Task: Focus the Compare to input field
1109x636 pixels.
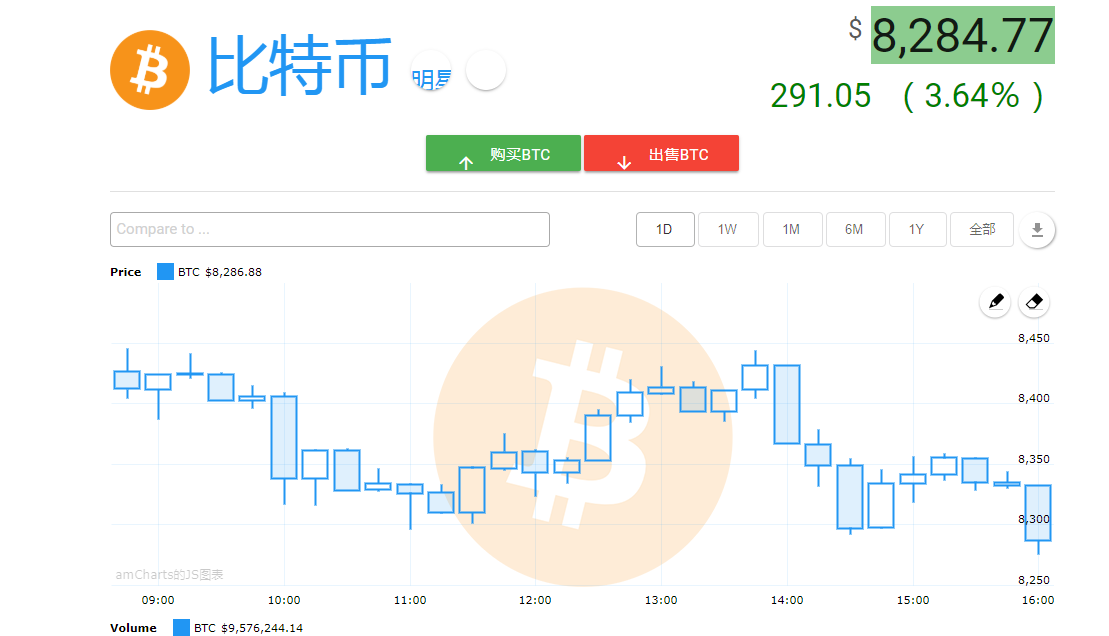Action: [330, 229]
